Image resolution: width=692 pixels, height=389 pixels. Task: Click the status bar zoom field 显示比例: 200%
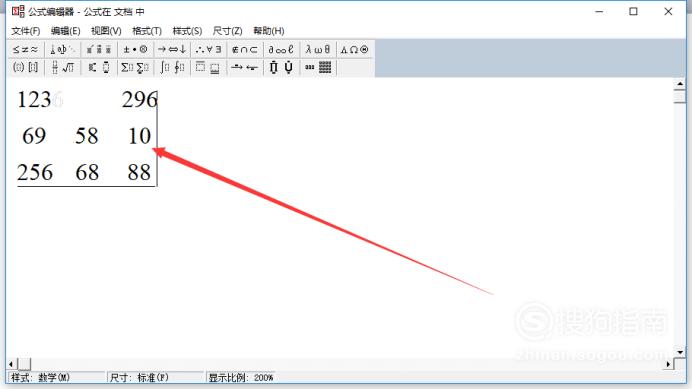pos(241,378)
